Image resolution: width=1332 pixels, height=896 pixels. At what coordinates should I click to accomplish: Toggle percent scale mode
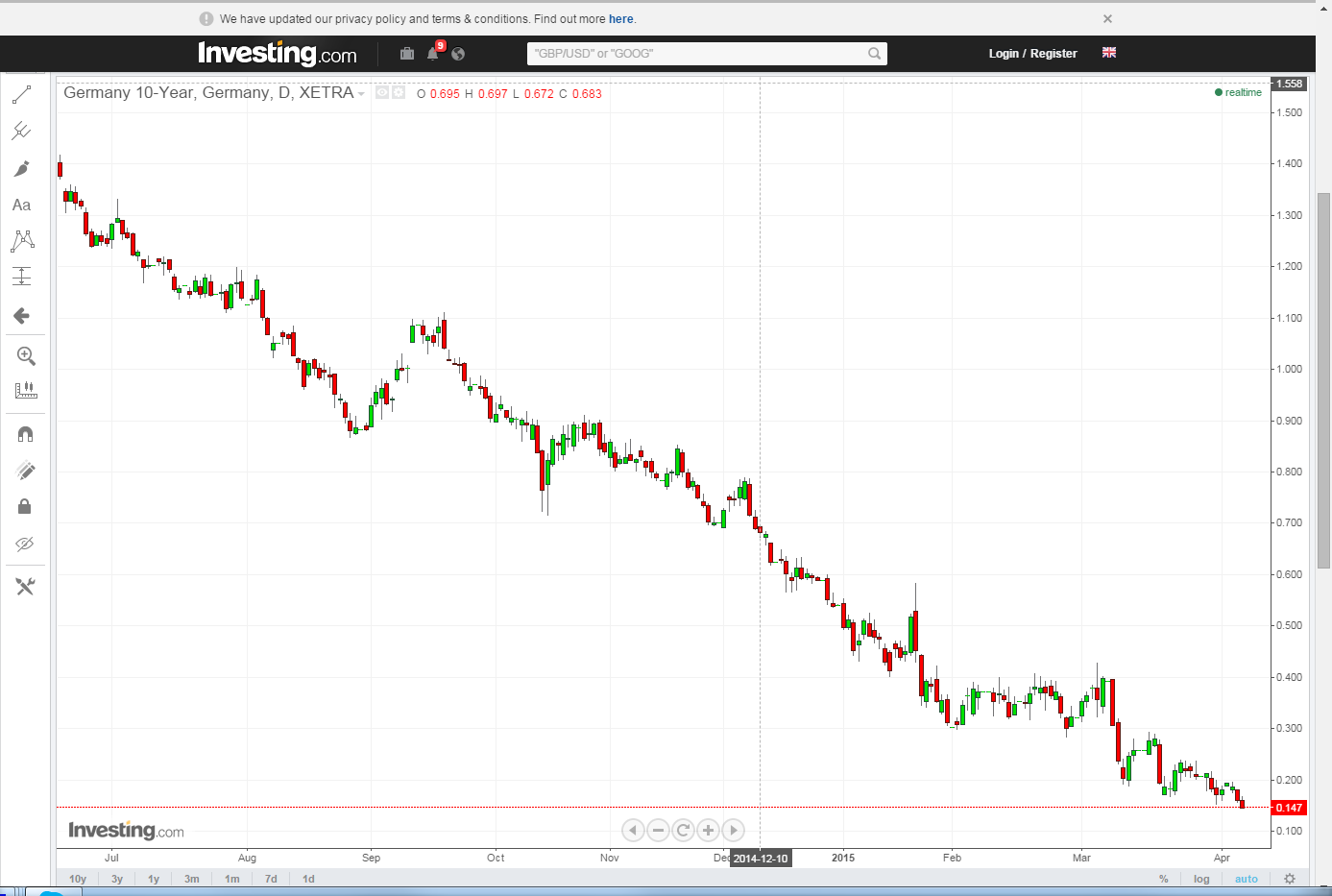1164,879
